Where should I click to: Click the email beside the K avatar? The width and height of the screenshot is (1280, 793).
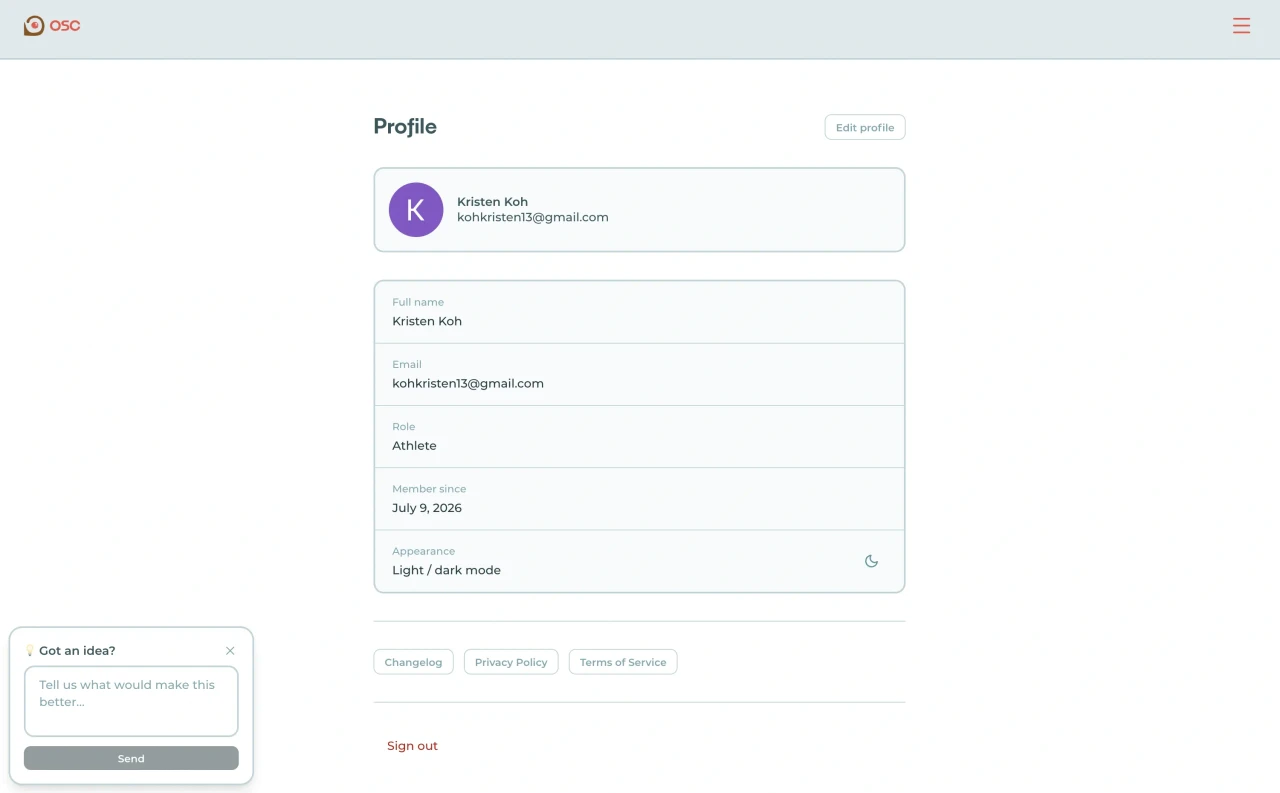point(533,217)
